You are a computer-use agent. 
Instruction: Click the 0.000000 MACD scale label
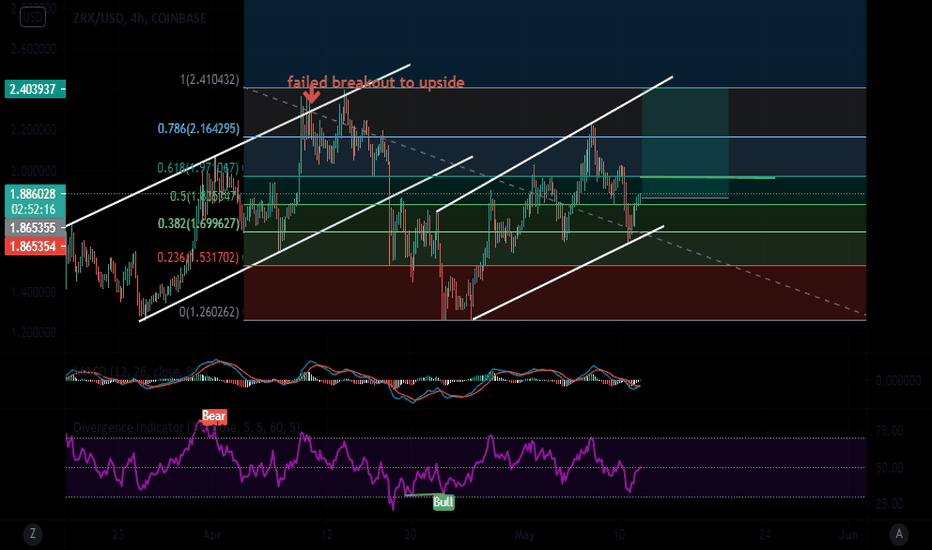pyautogui.click(x=898, y=381)
